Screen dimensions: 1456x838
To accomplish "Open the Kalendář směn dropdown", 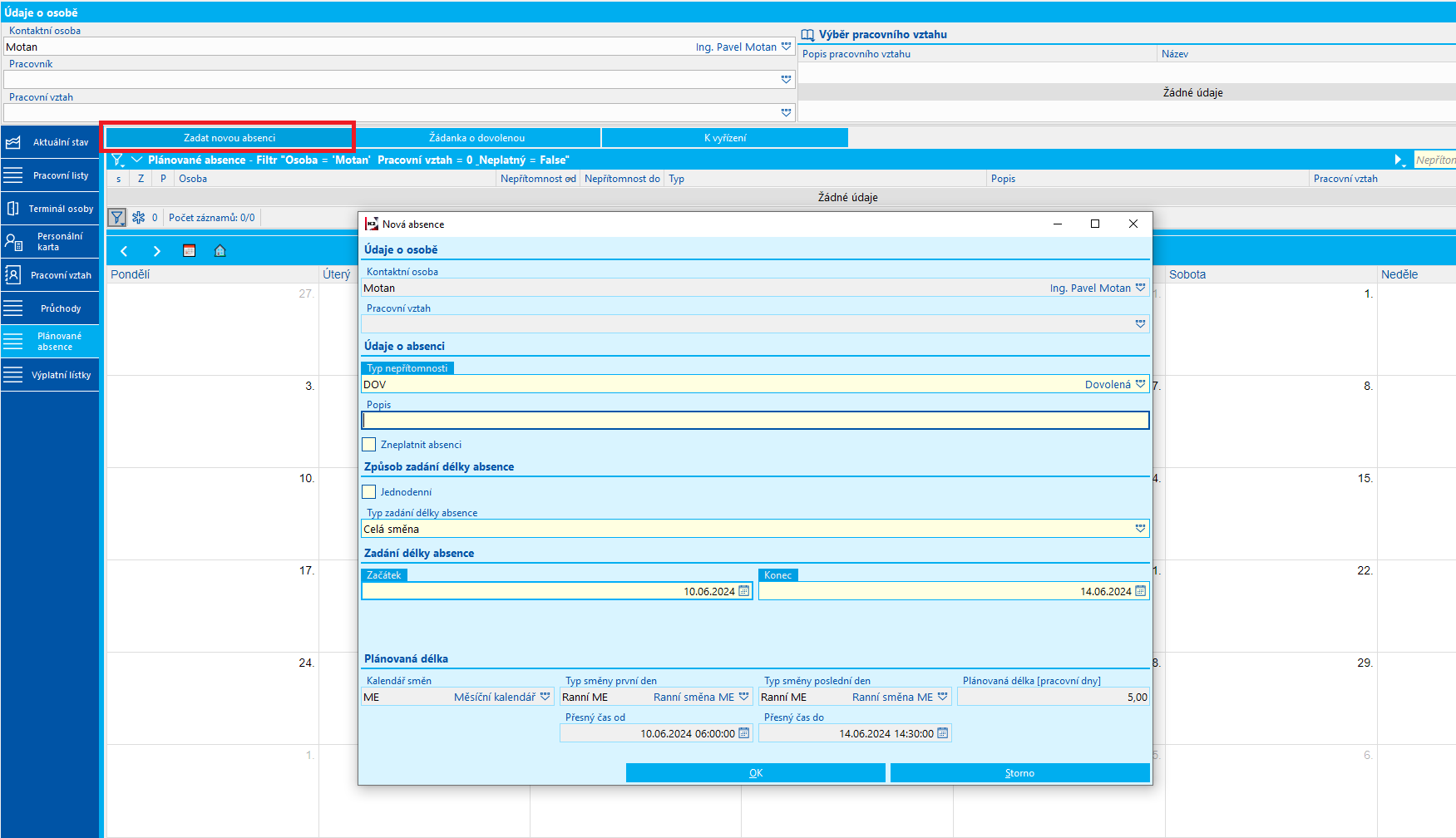I will (x=545, y=697).
